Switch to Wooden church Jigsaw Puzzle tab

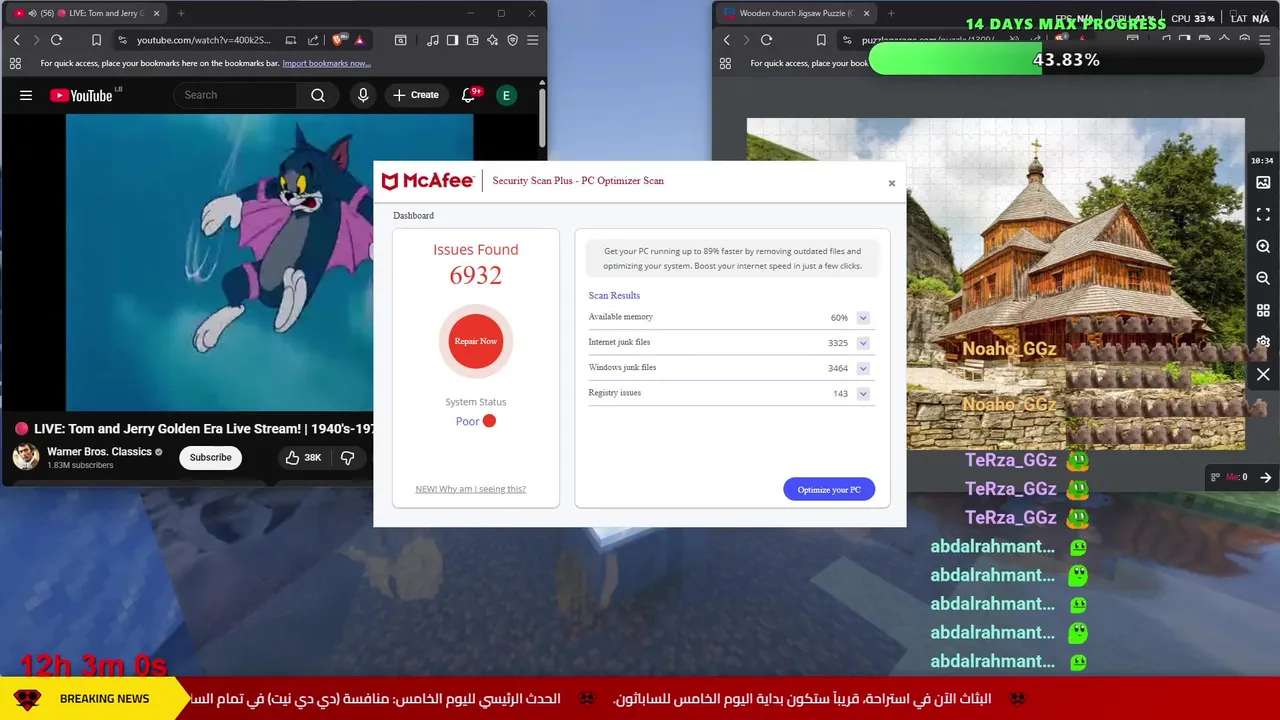point(797,13)
